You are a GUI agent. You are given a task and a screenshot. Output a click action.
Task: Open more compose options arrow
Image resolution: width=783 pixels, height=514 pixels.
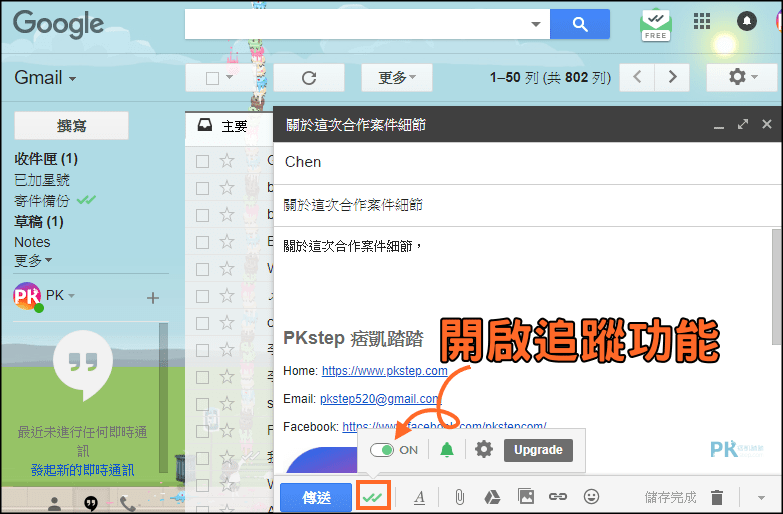coord(761,498)
